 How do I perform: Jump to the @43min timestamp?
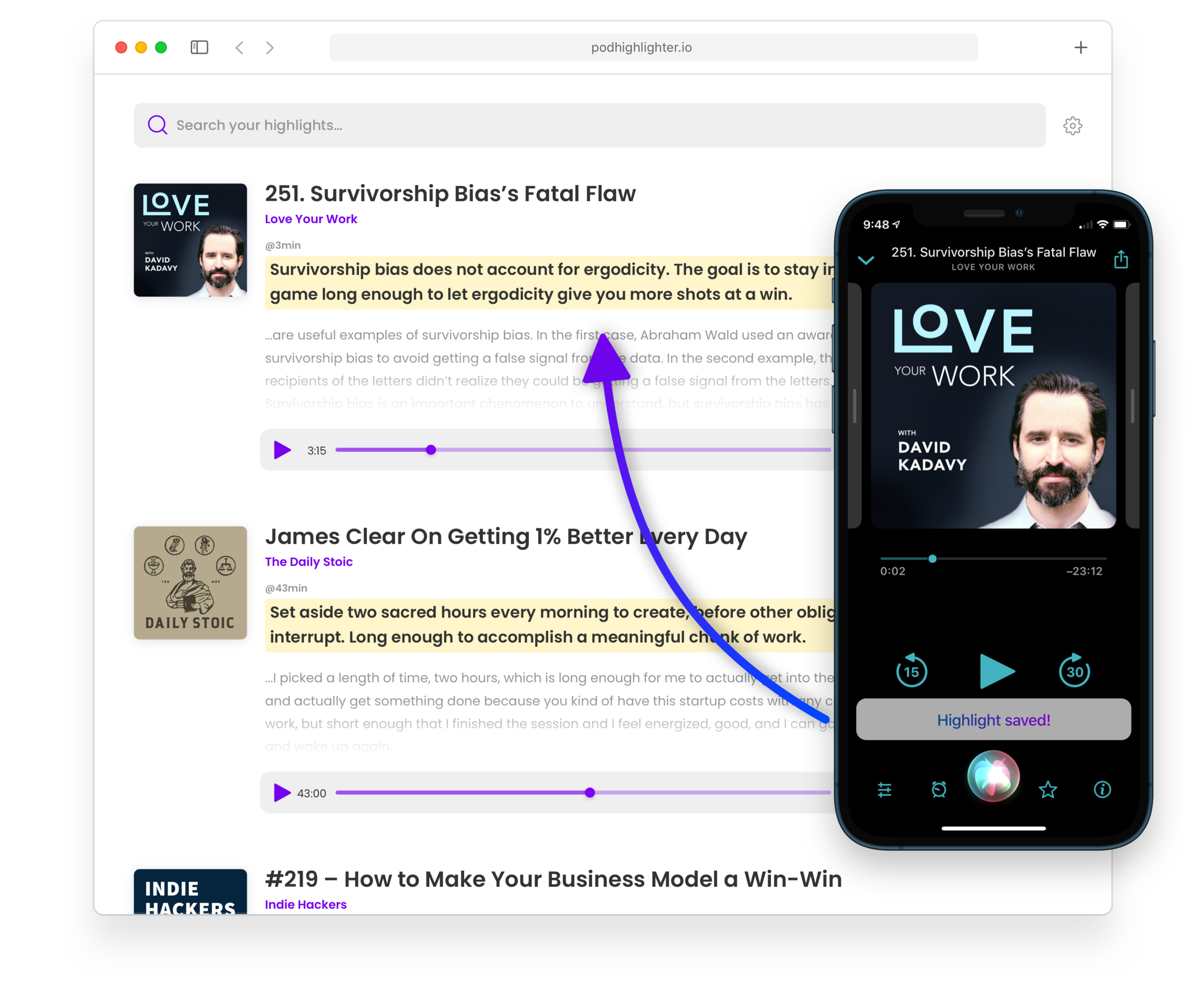coord(286,589)
